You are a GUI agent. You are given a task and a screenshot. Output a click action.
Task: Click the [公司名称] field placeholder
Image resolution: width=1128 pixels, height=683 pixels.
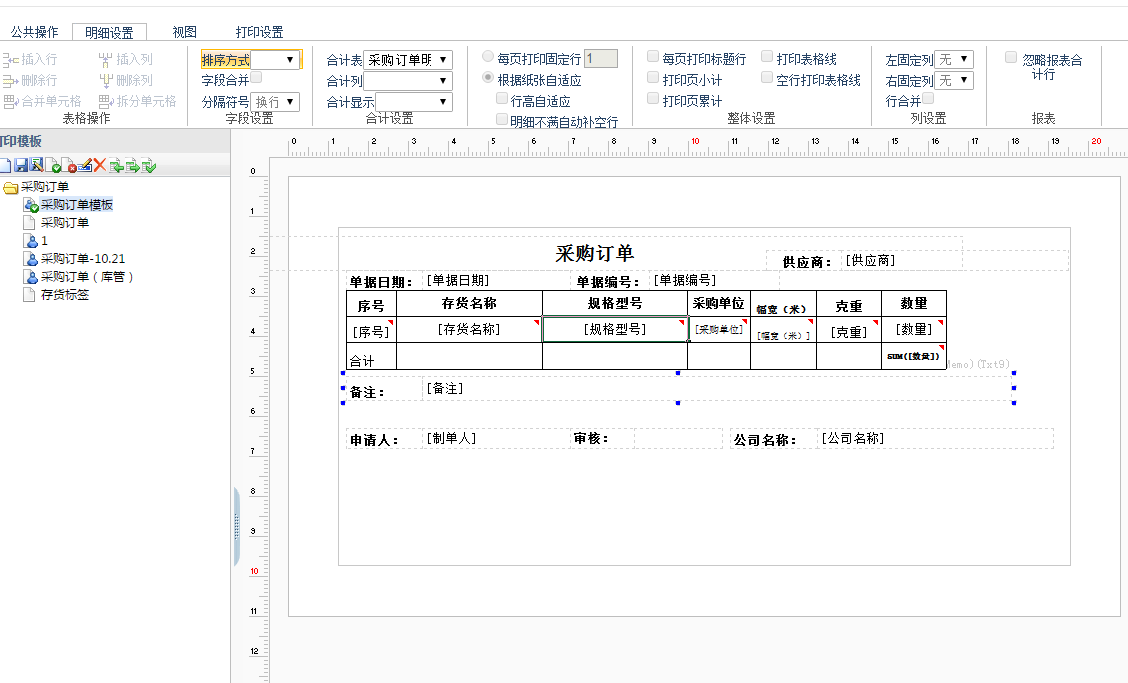853,438
